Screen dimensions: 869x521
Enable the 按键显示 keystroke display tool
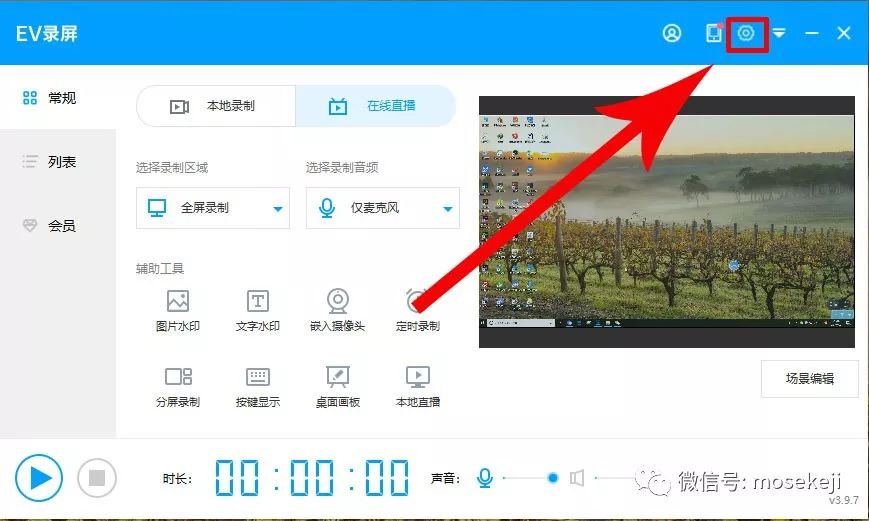[x=258, y=386]
